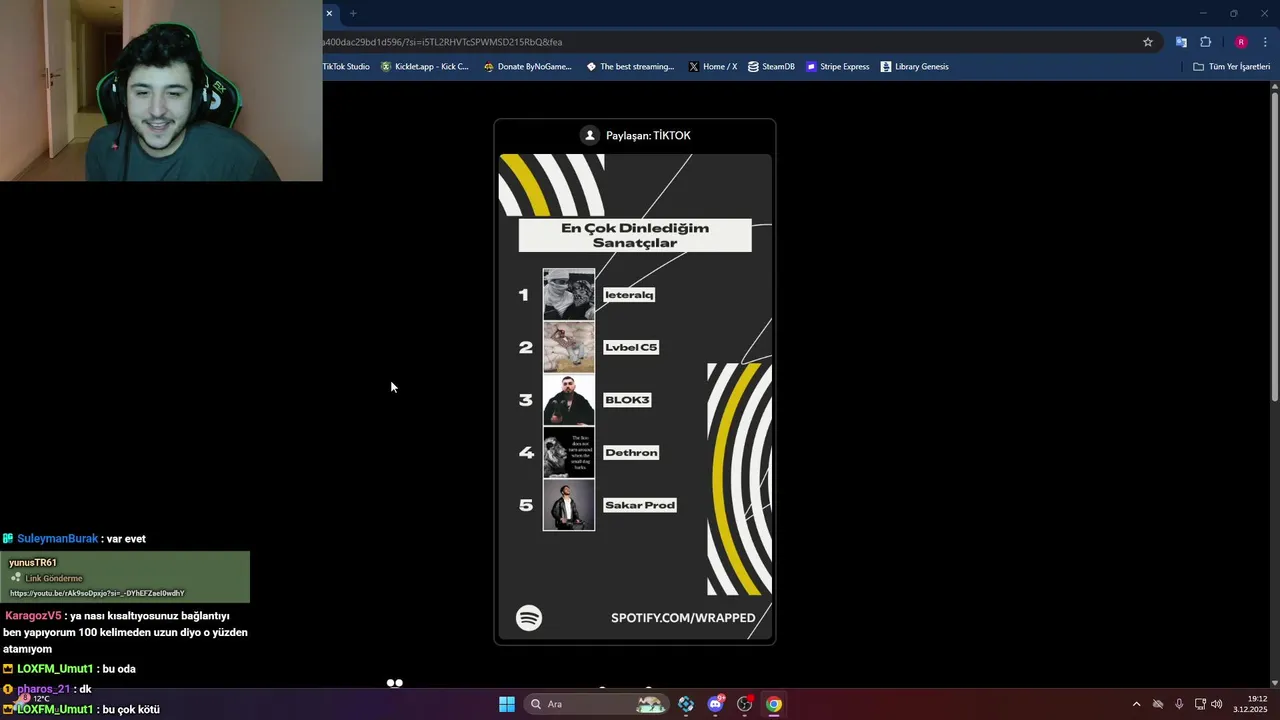This screenshot has width=1280, height=720.
Task: Click the Lvbel C5 artist thumbnail
Action: [x=569, y=347]
